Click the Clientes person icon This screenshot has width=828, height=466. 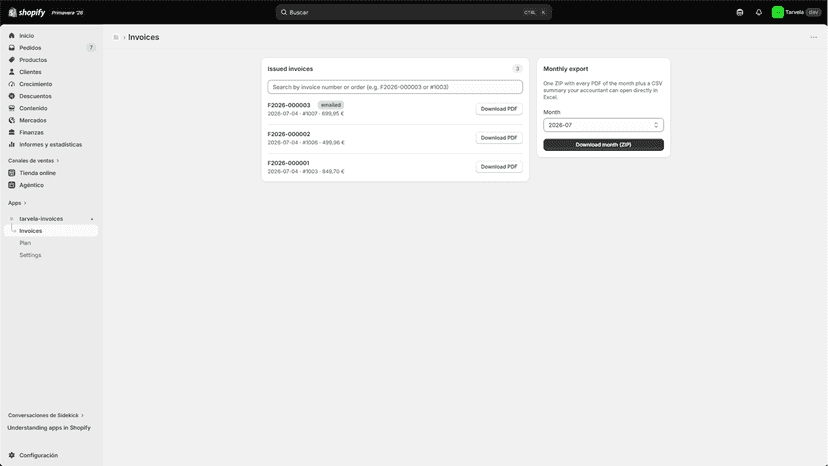pos(12,72)
